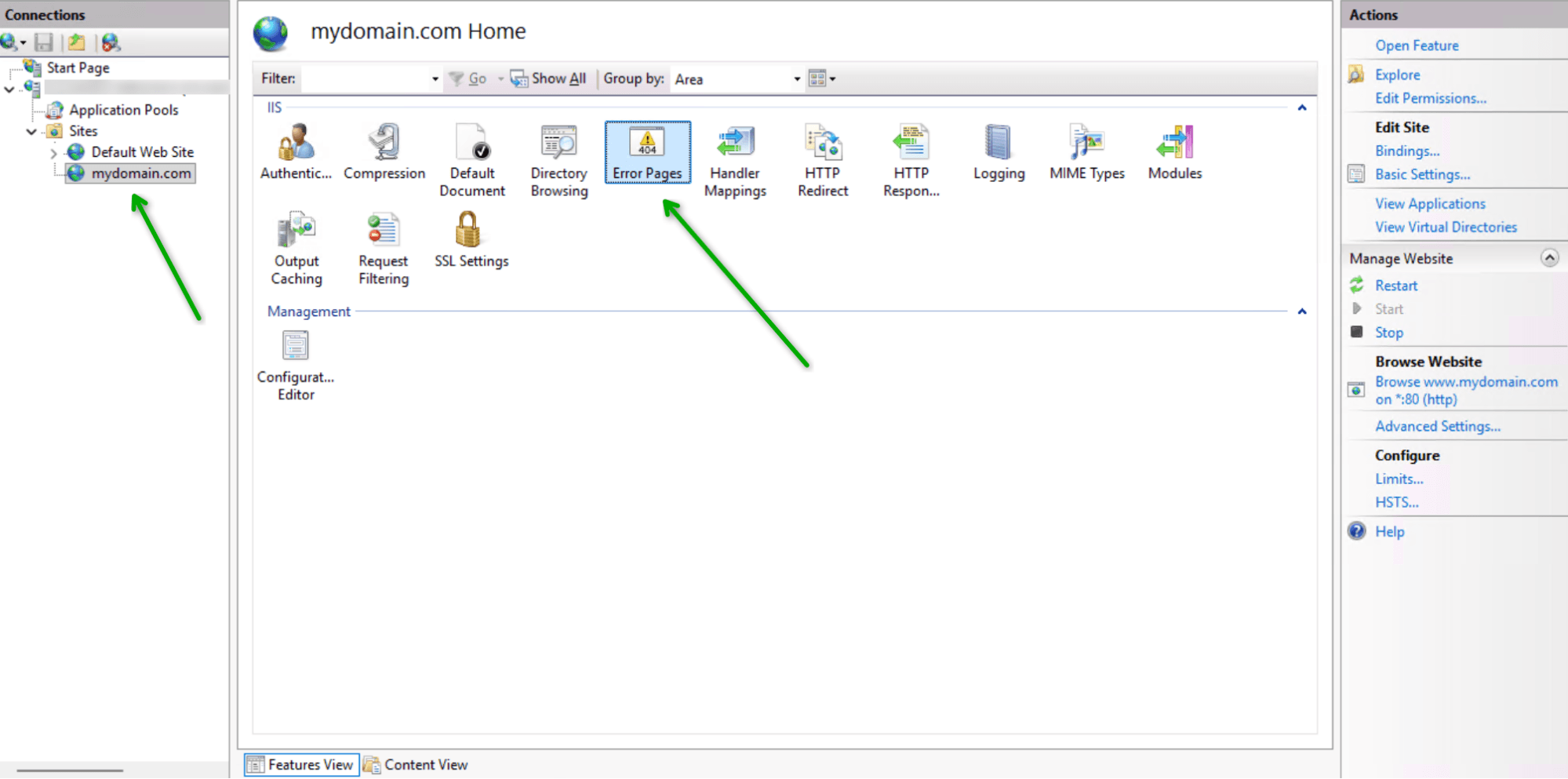Screen dimensions: 1568x779
Task: Select Application Pools in the tree
Action: click(123, 110)
